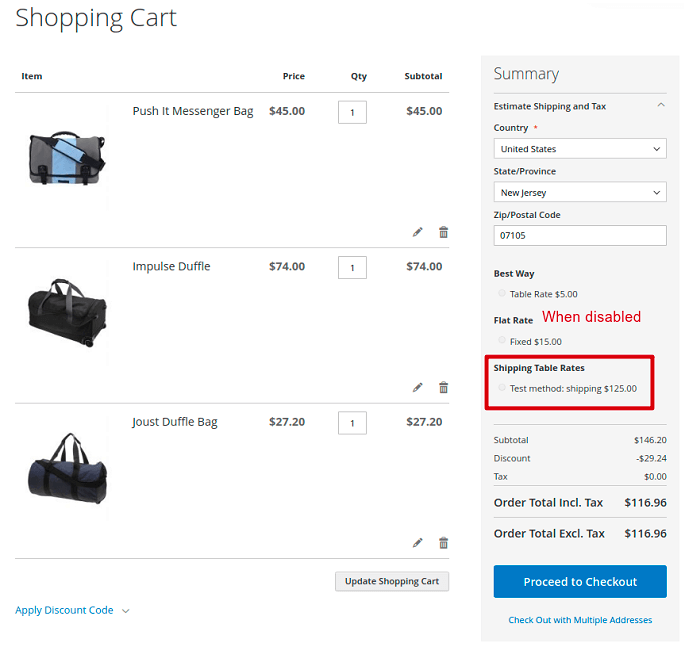685x662 pixels.
Task: Trash the Joust Duffle Bag item
Action: [x=443, y=543]
